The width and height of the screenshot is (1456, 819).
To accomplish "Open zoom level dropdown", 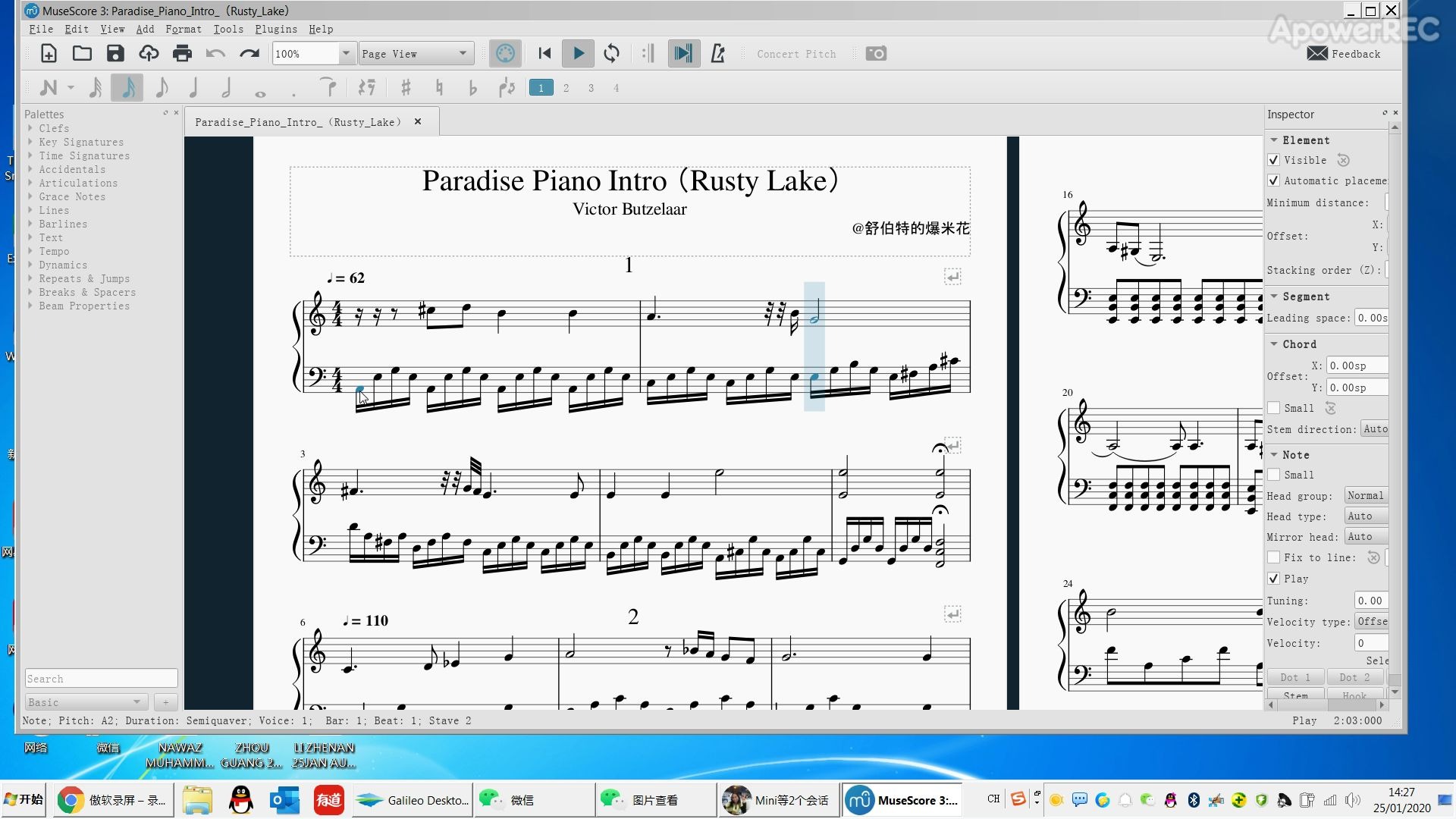I will coord(346,54).
